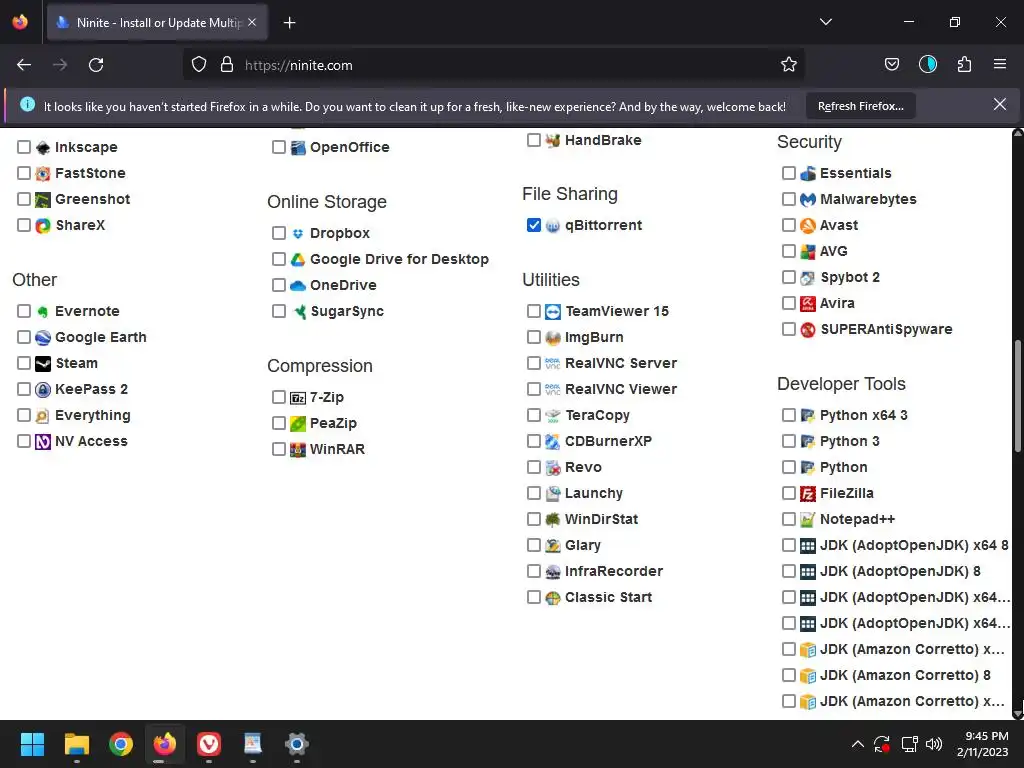Click the JDK (Amazon Corretto) 8 label
1024x768 pixels.
point(905,675)
